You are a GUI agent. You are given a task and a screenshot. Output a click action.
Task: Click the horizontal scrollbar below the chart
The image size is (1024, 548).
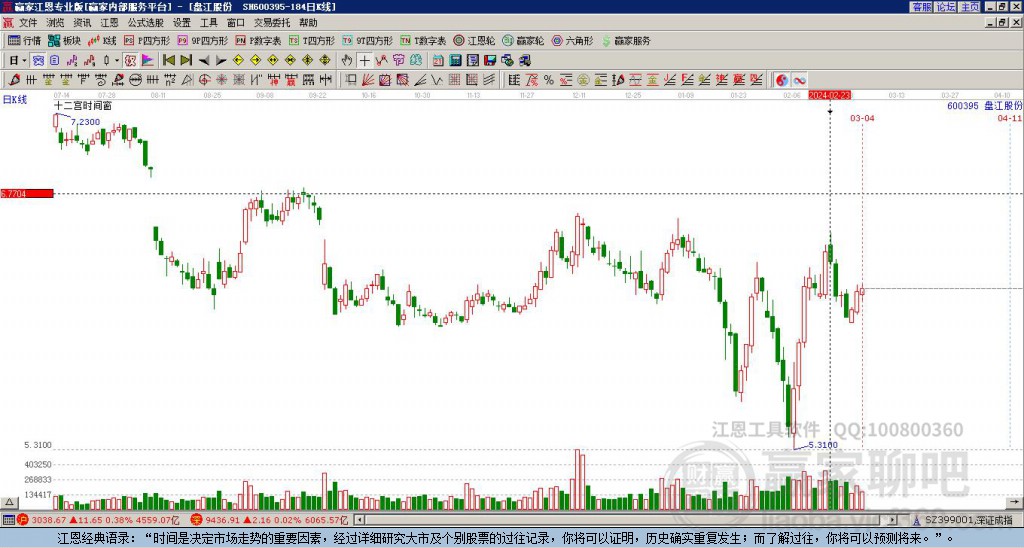630,520
